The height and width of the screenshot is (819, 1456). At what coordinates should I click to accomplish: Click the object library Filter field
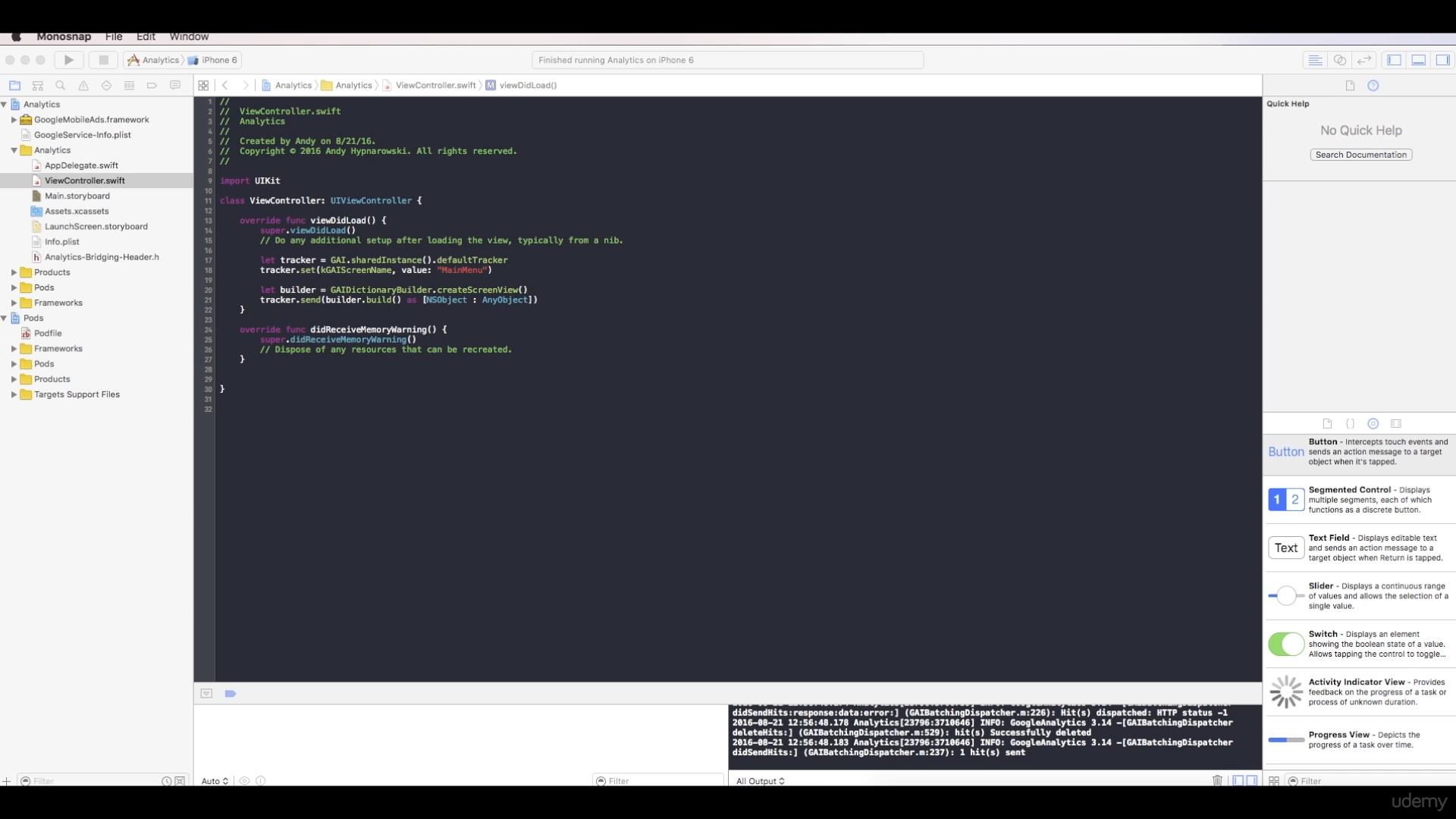[1370, 781]
